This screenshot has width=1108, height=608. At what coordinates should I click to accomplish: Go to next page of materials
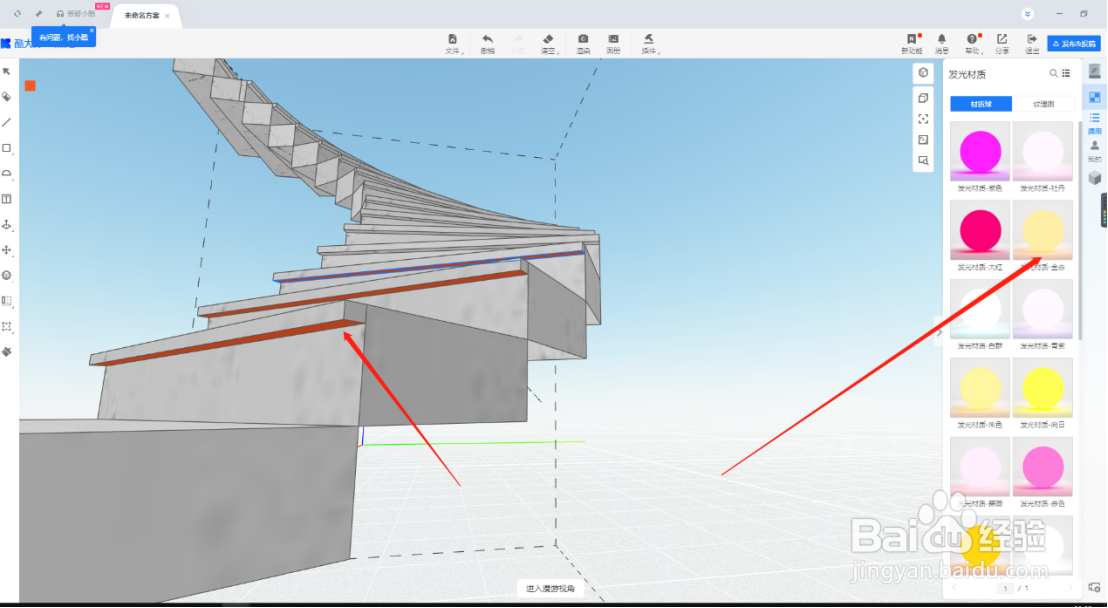pos(1070,587)
